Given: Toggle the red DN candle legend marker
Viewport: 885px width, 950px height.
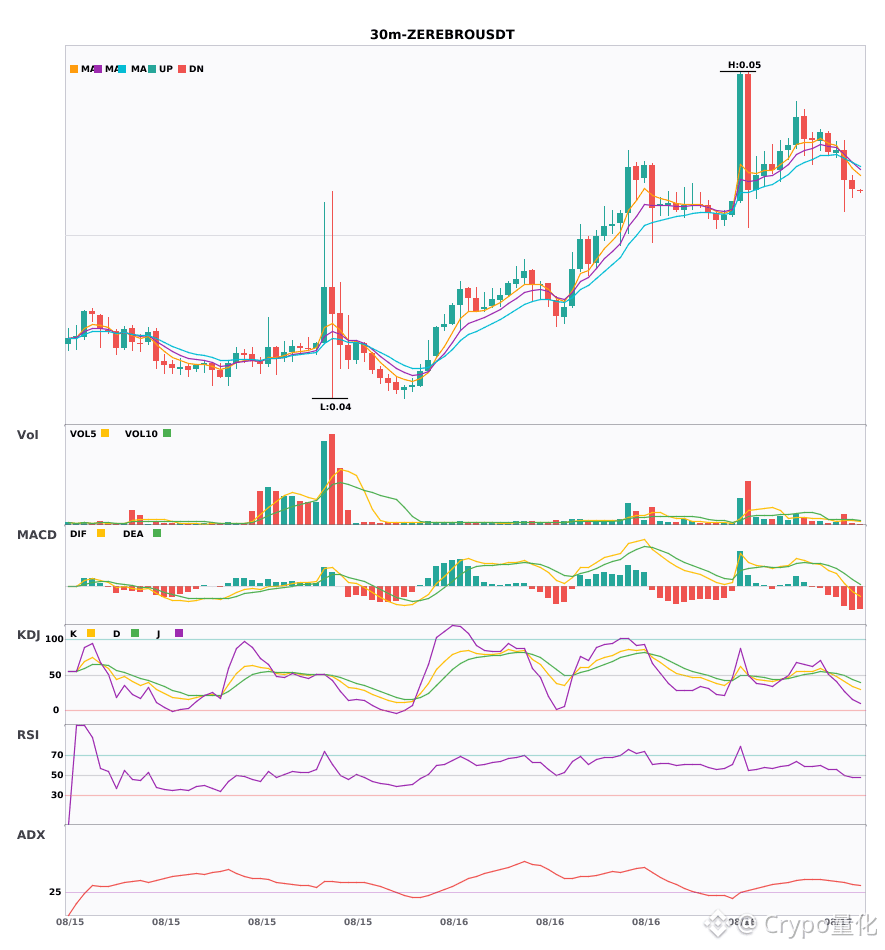Looking at the screenshot, I should click(x=182, y=69).
